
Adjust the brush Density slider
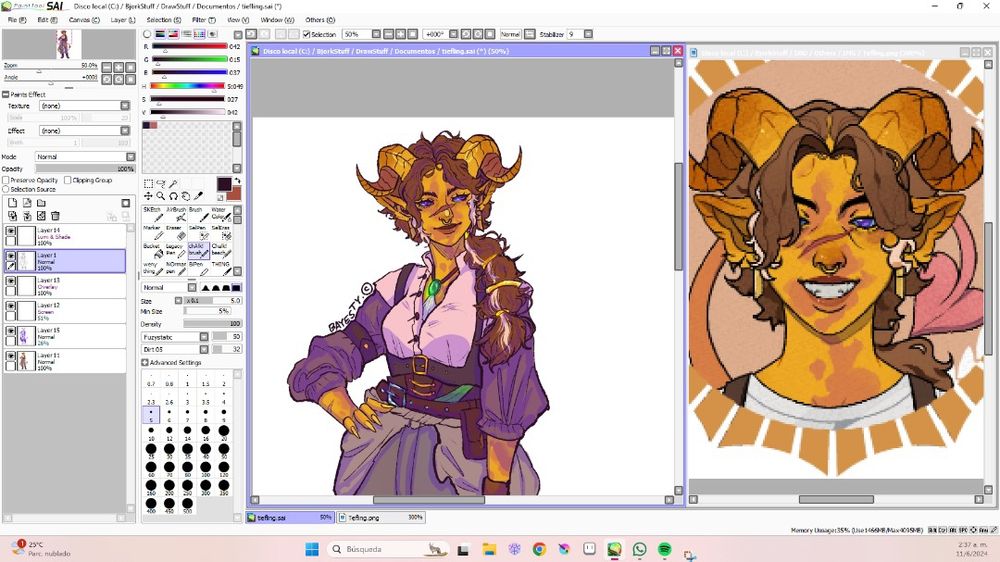pyautogui.click(x=212, y=324)
